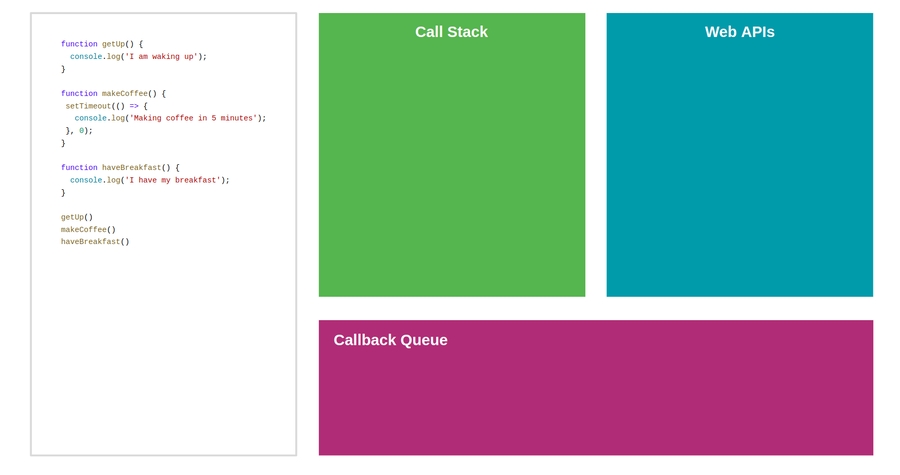
Task: Click the function haveBreakfast declaration line
Action: 120,168
